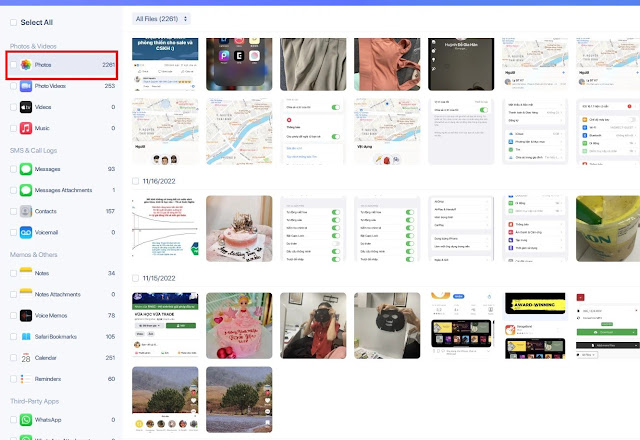640x440 pixels.
Task: Open the AWARD WINNING screenshot thumbnail
Action: (535, 326)
